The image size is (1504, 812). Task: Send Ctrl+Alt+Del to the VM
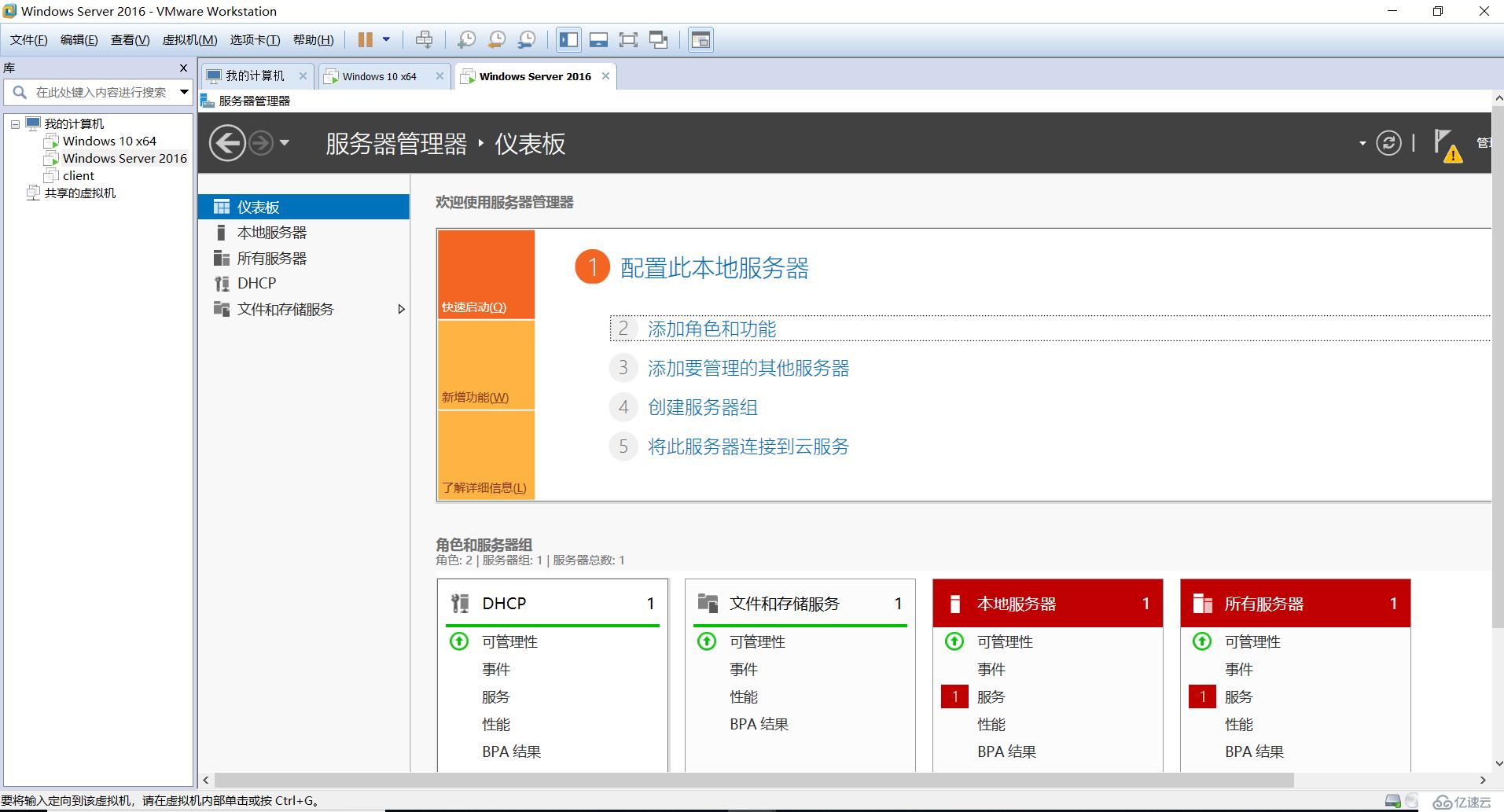tap(424, 39)
